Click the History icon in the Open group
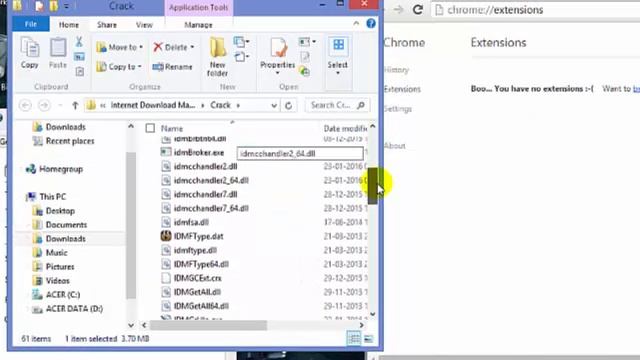 (x=304, y=72)
